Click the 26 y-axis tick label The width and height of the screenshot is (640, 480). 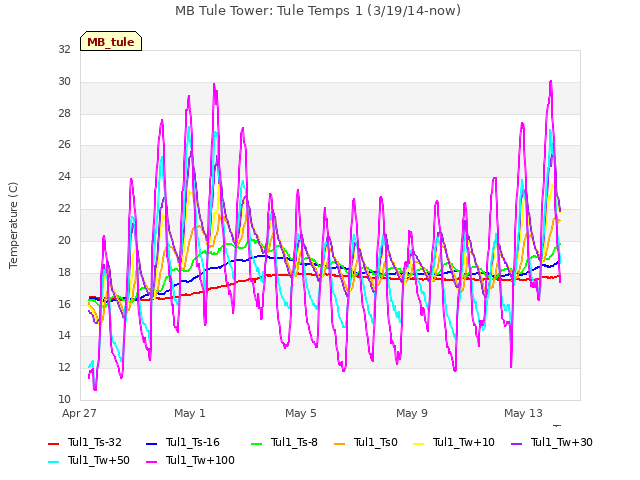pyautogui.click(x=64, y=144)
